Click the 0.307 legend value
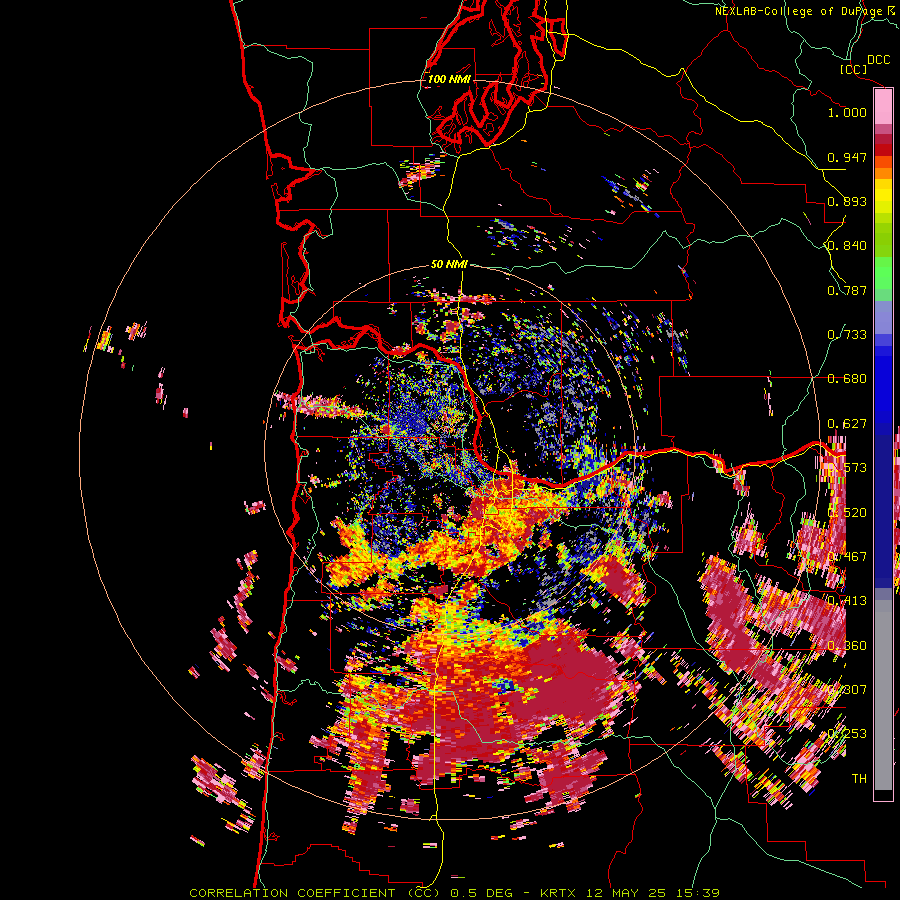The width and height of the screenshot is (900, 900). pos(847,689)
